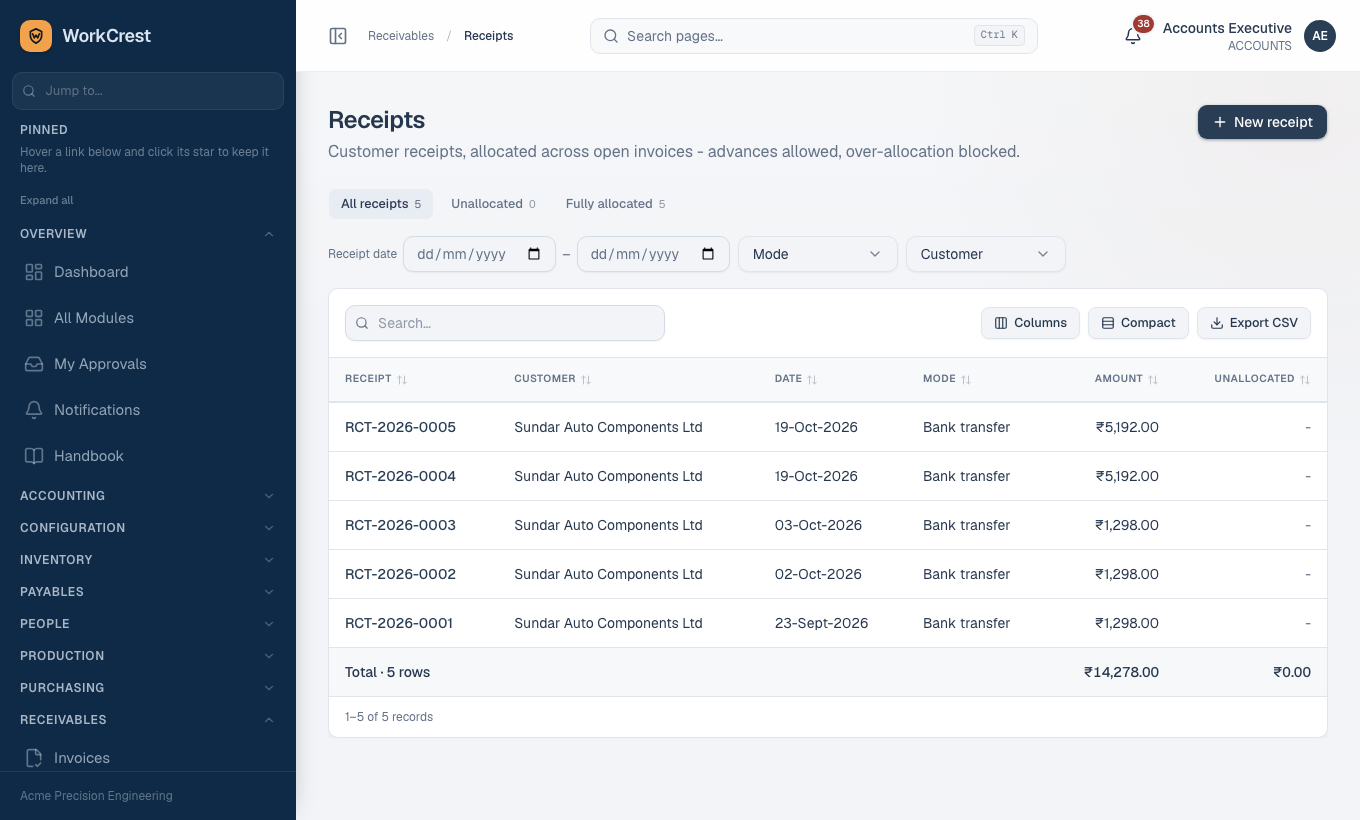Go to My Approvals inbox
The width and height of the screenshot is (1360, 820).
click(148, 364)
